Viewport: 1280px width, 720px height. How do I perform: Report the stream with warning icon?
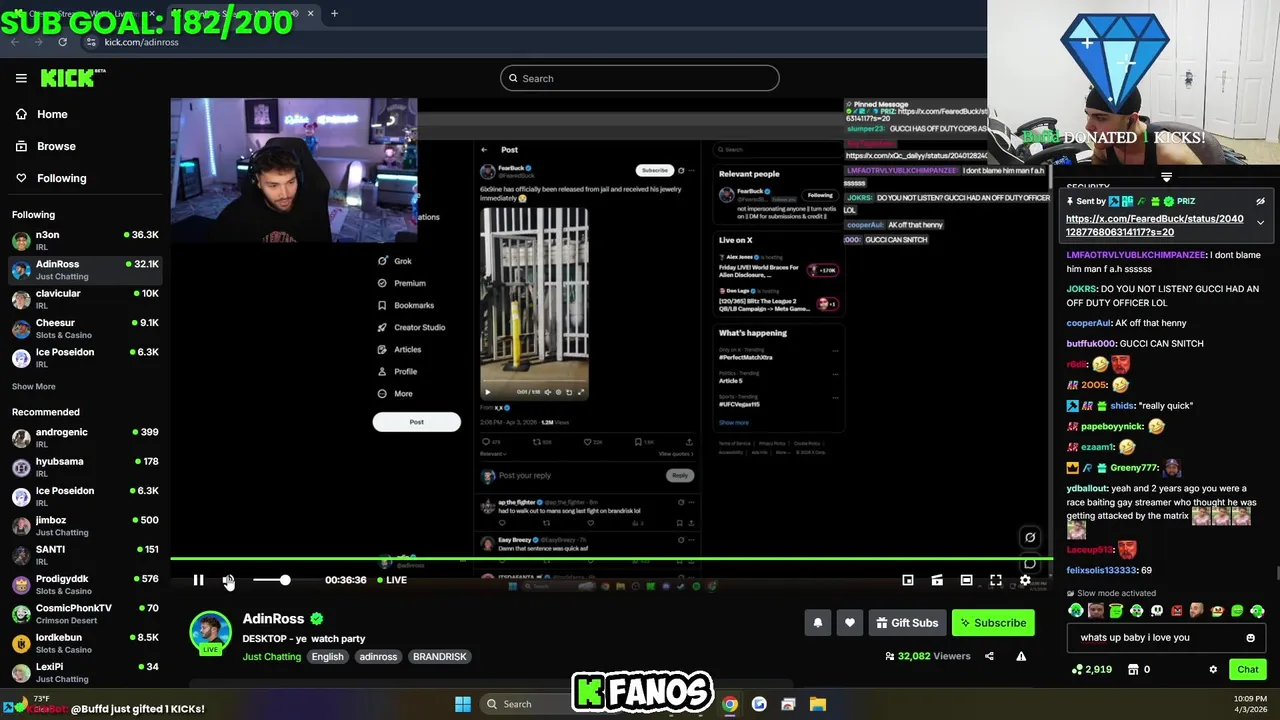tap(1021, 656)
